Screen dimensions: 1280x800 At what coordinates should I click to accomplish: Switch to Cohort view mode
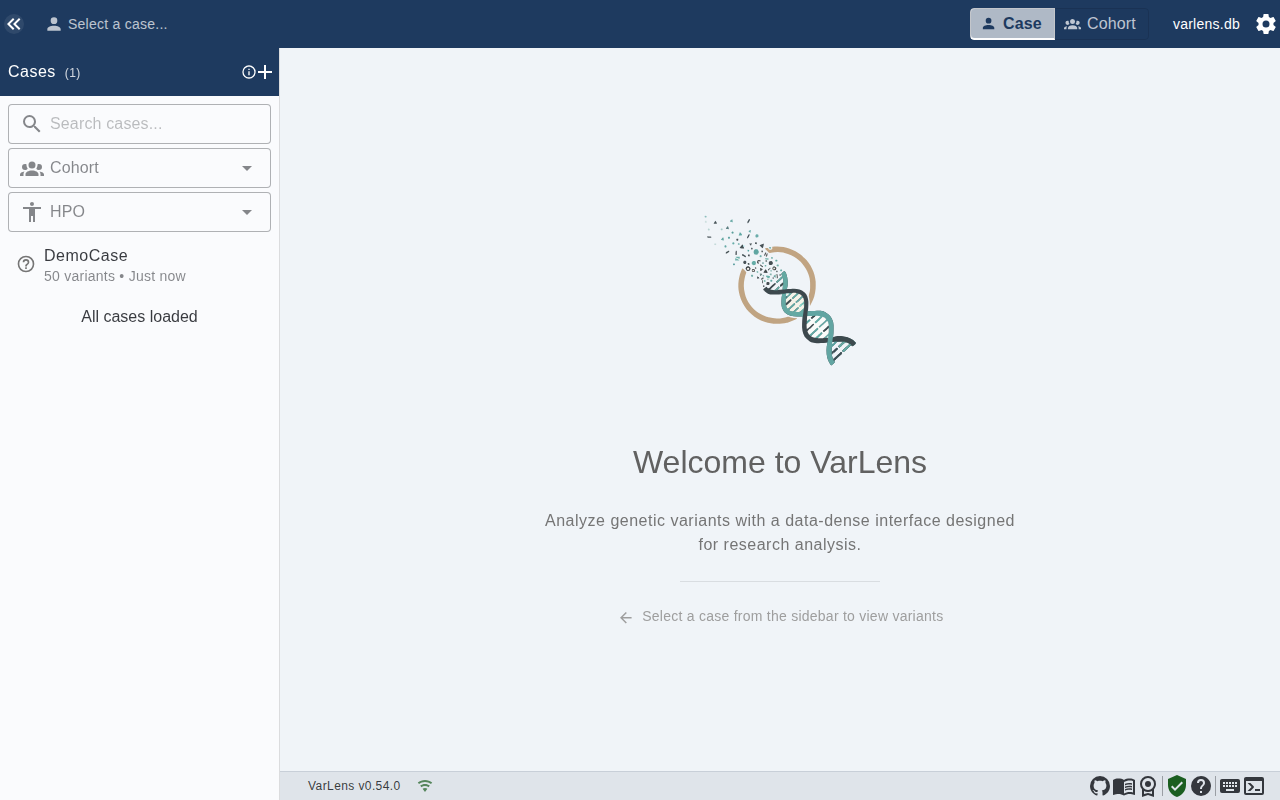1101,24
